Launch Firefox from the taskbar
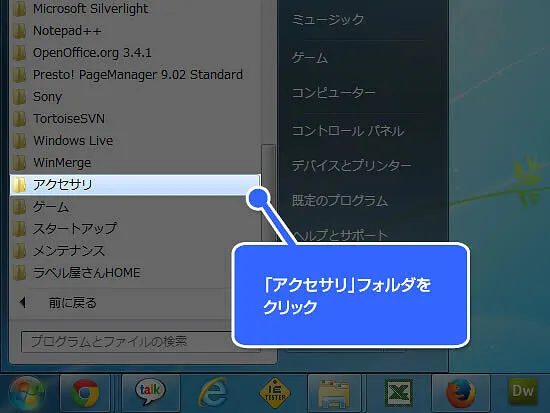This screenshot has height=413, width=550. click(461, 393)
